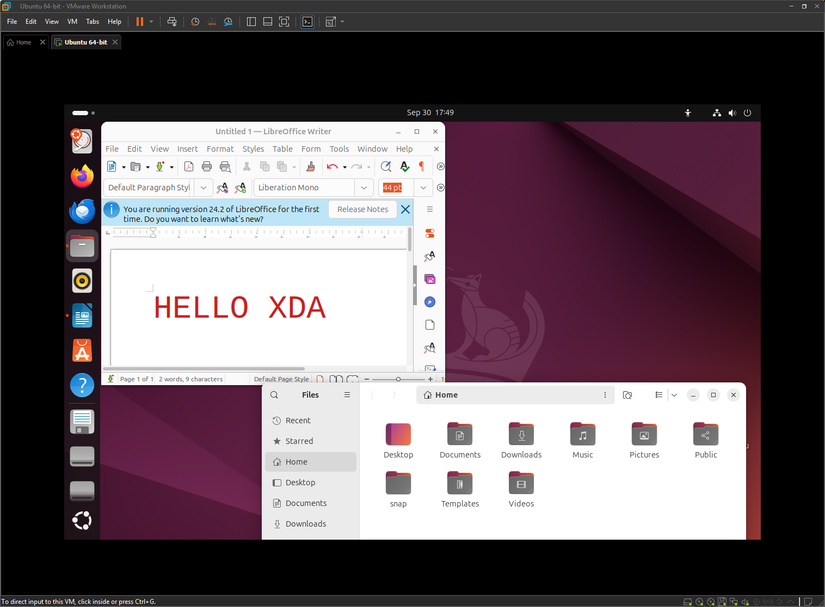The image size is (825, 607).
Task: Open the Table menu in Writer
Action: tap(282, 148)
